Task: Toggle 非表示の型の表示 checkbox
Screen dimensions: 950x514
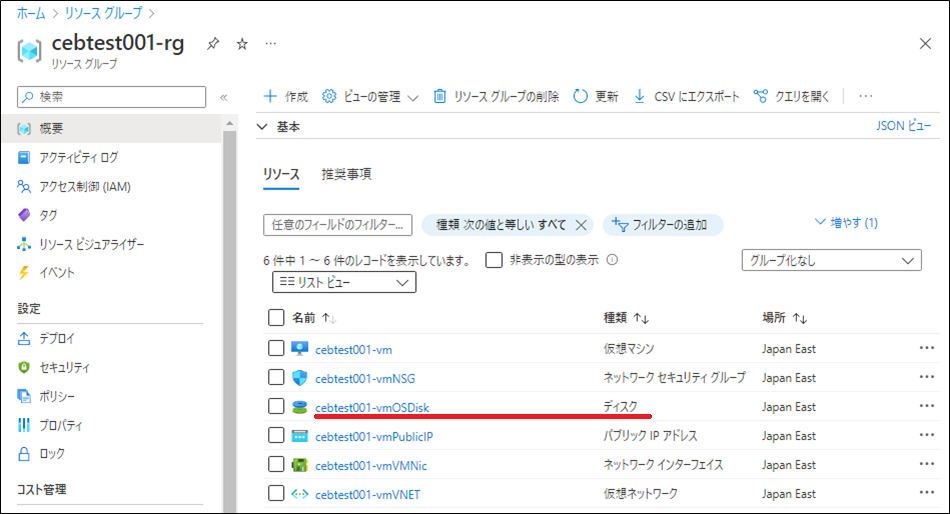Action: click(x=494, y=260)
